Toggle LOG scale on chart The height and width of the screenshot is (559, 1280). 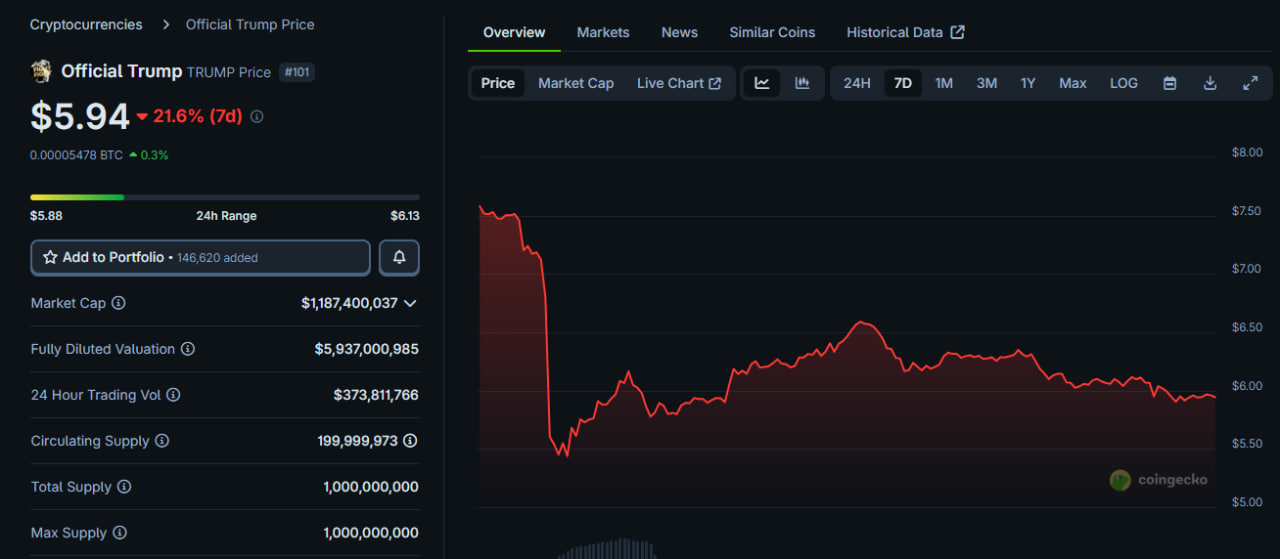click(1123, 83)
